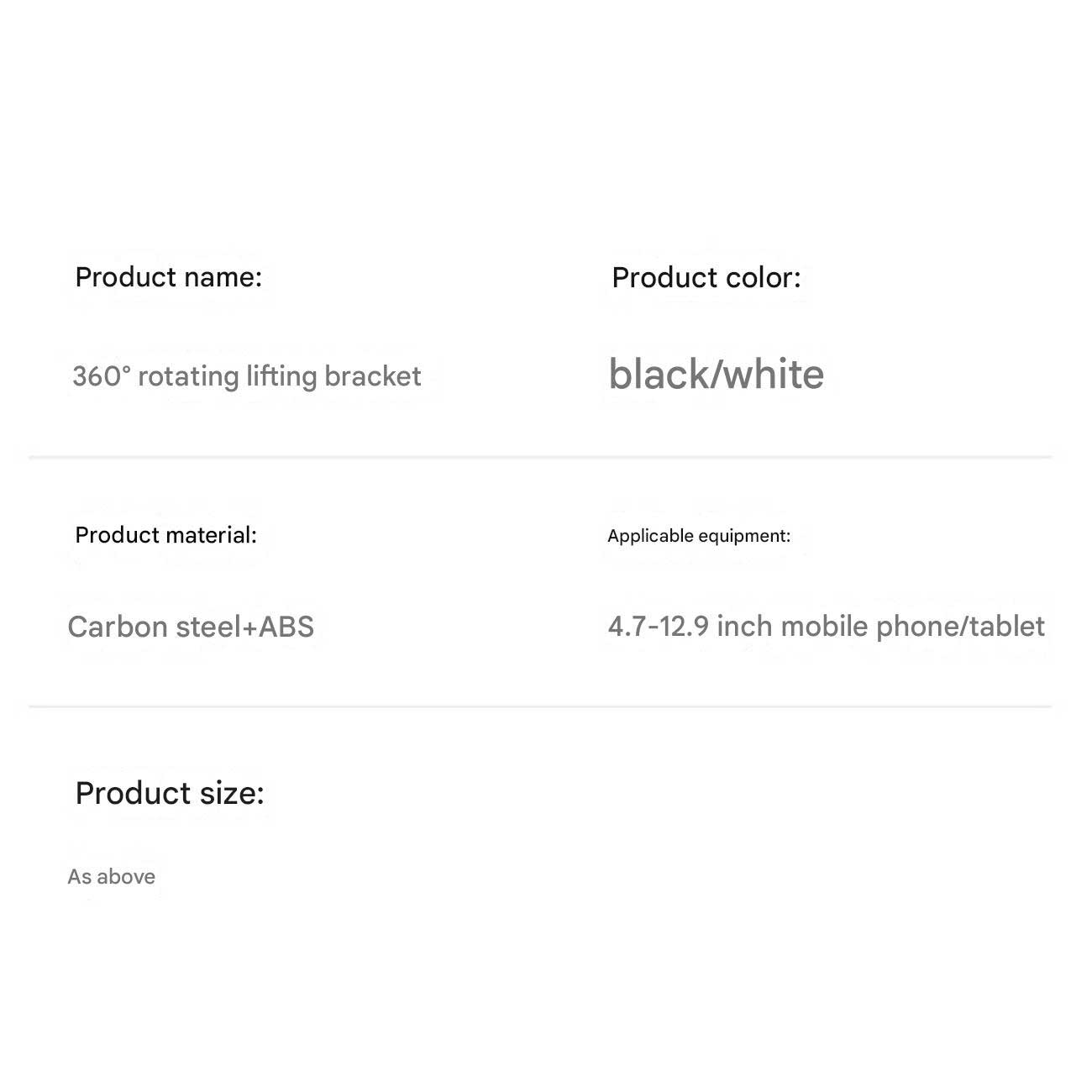Click the "ABS" material text
1092x1092 pixels.
click(x=286, y=627)
